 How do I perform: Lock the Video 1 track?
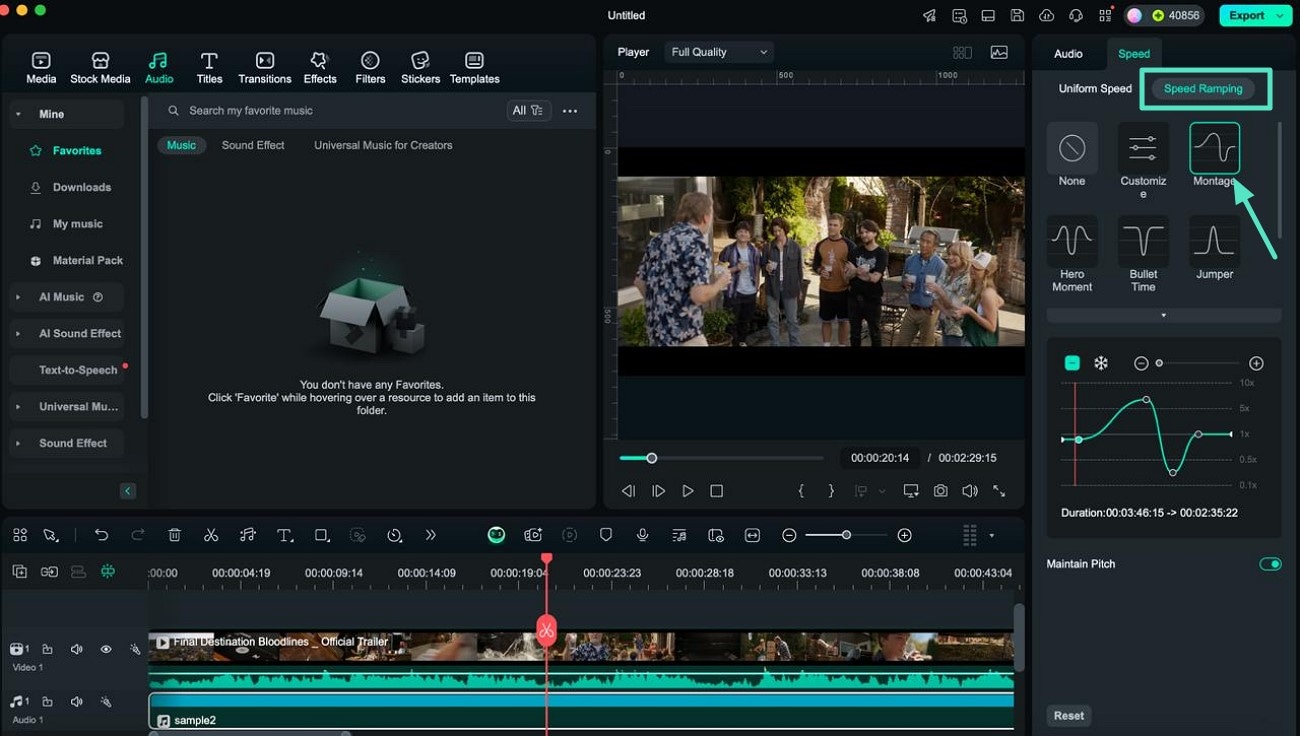47,649
